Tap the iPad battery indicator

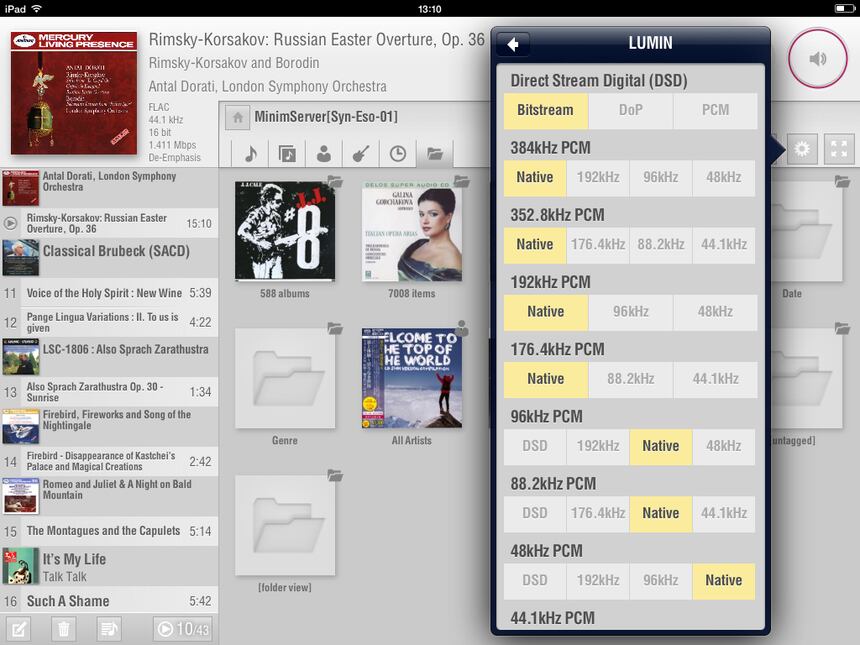844,8
